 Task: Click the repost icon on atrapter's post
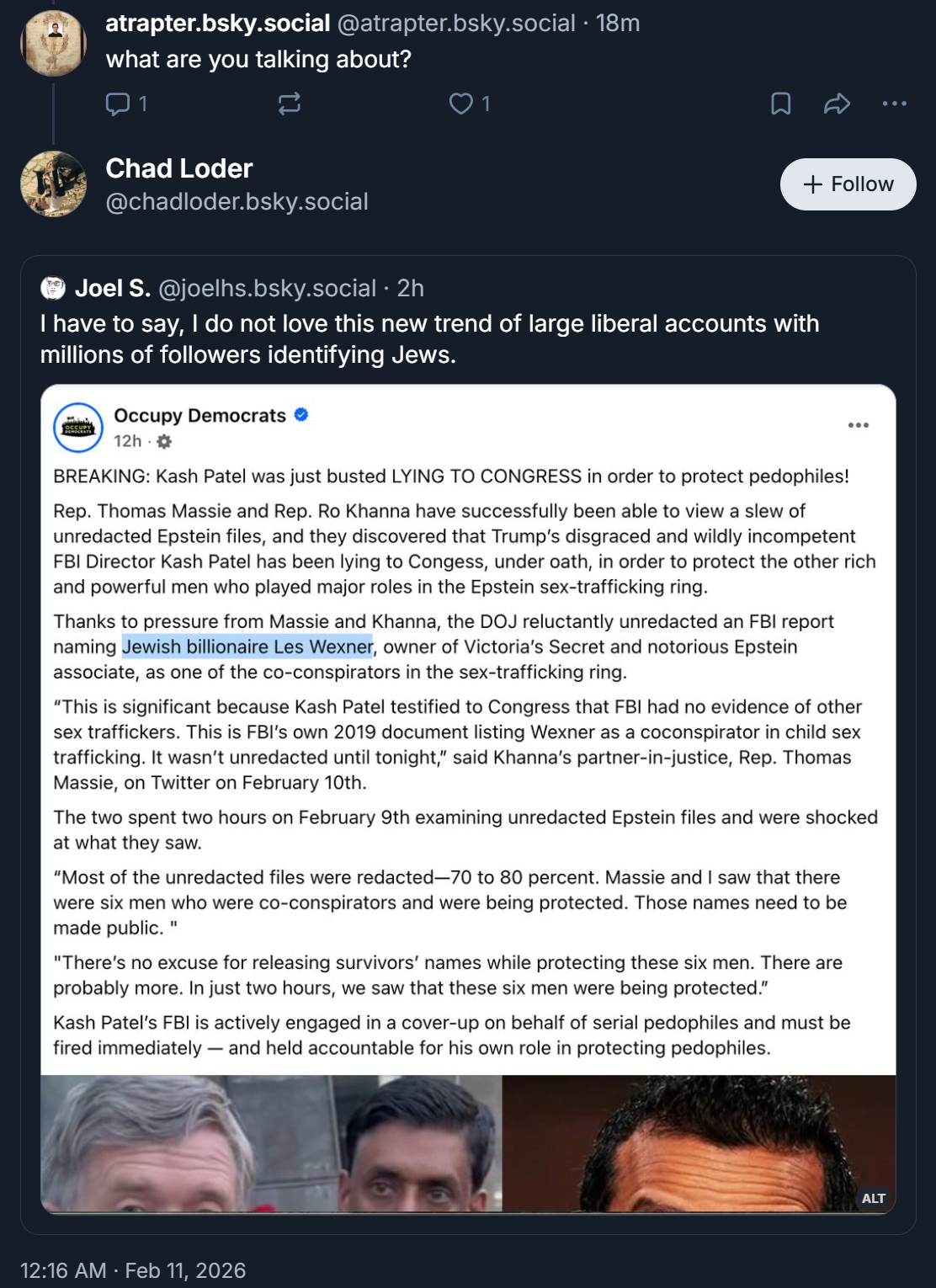(289, 104)
